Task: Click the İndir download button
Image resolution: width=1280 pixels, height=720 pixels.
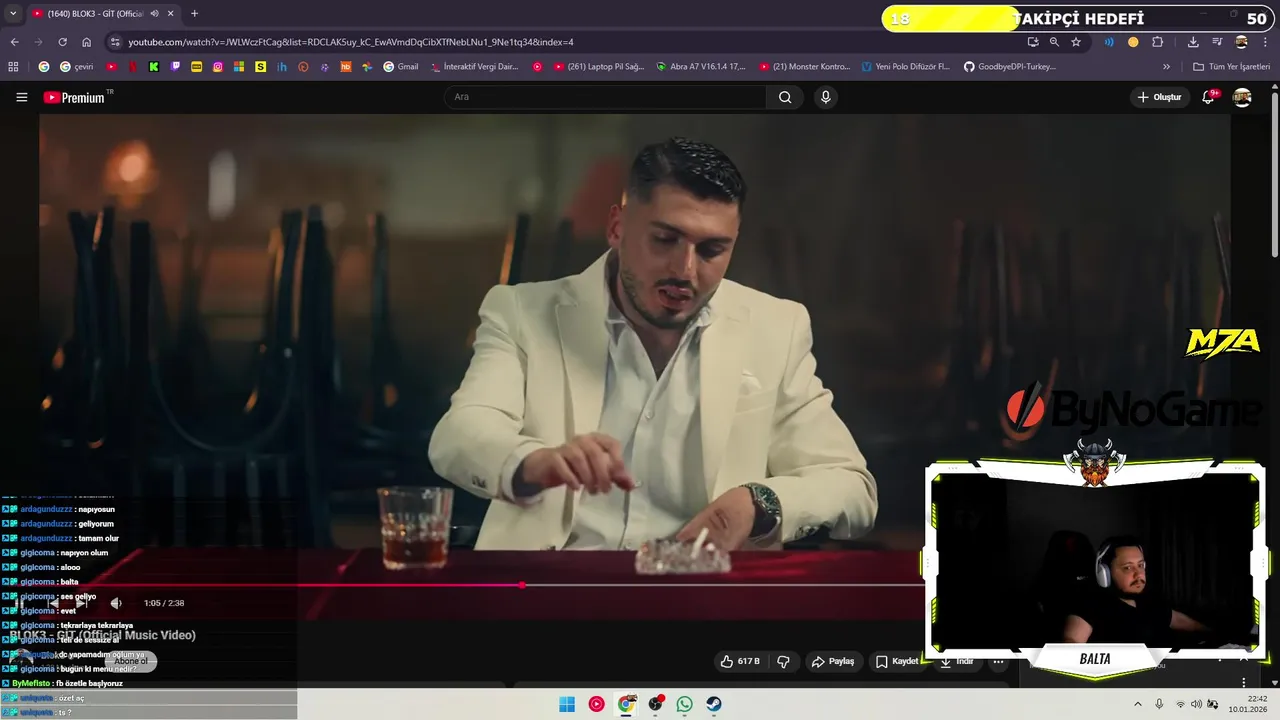Action: coord(957,661)
